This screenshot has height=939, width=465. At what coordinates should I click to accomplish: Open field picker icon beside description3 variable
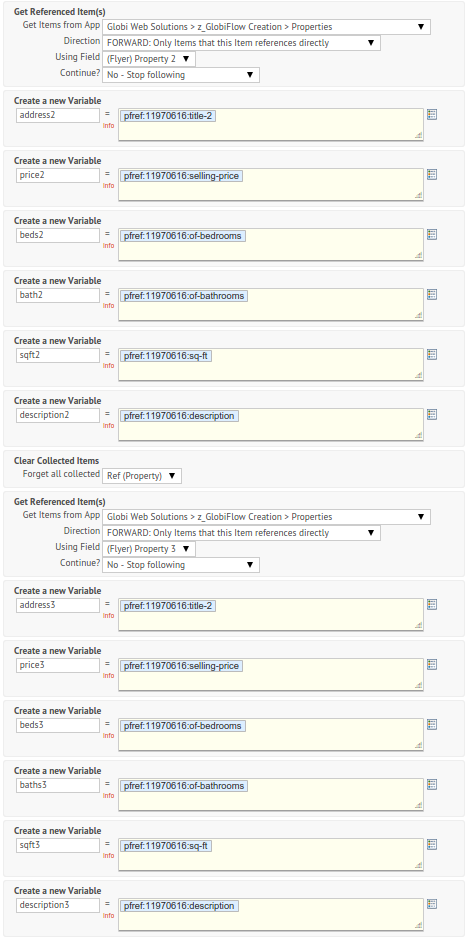coord(431,904)
